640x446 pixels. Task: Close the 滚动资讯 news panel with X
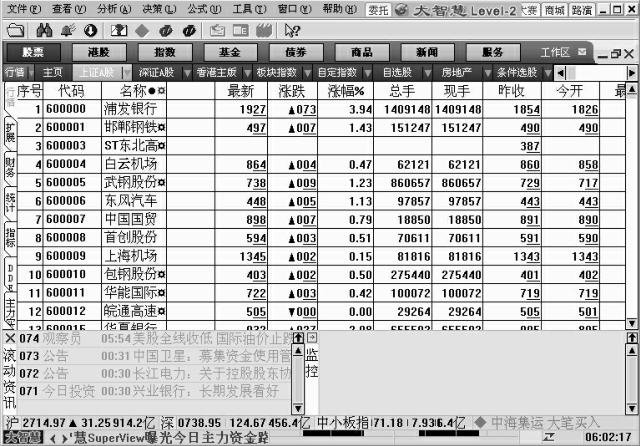coord(10,338)
